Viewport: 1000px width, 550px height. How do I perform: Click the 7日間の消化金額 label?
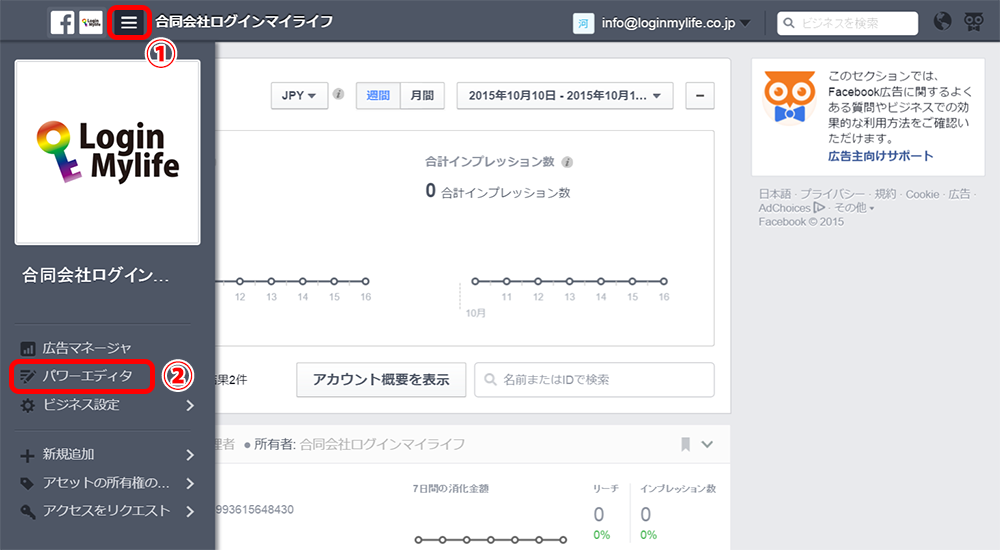(x=450, y=489)
